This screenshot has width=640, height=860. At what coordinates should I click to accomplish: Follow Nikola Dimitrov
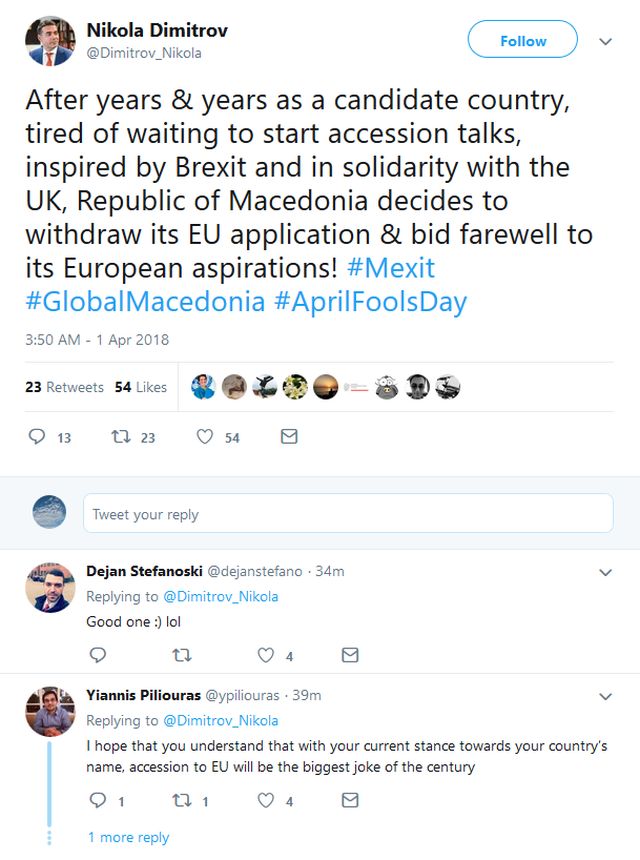[522, 40]
